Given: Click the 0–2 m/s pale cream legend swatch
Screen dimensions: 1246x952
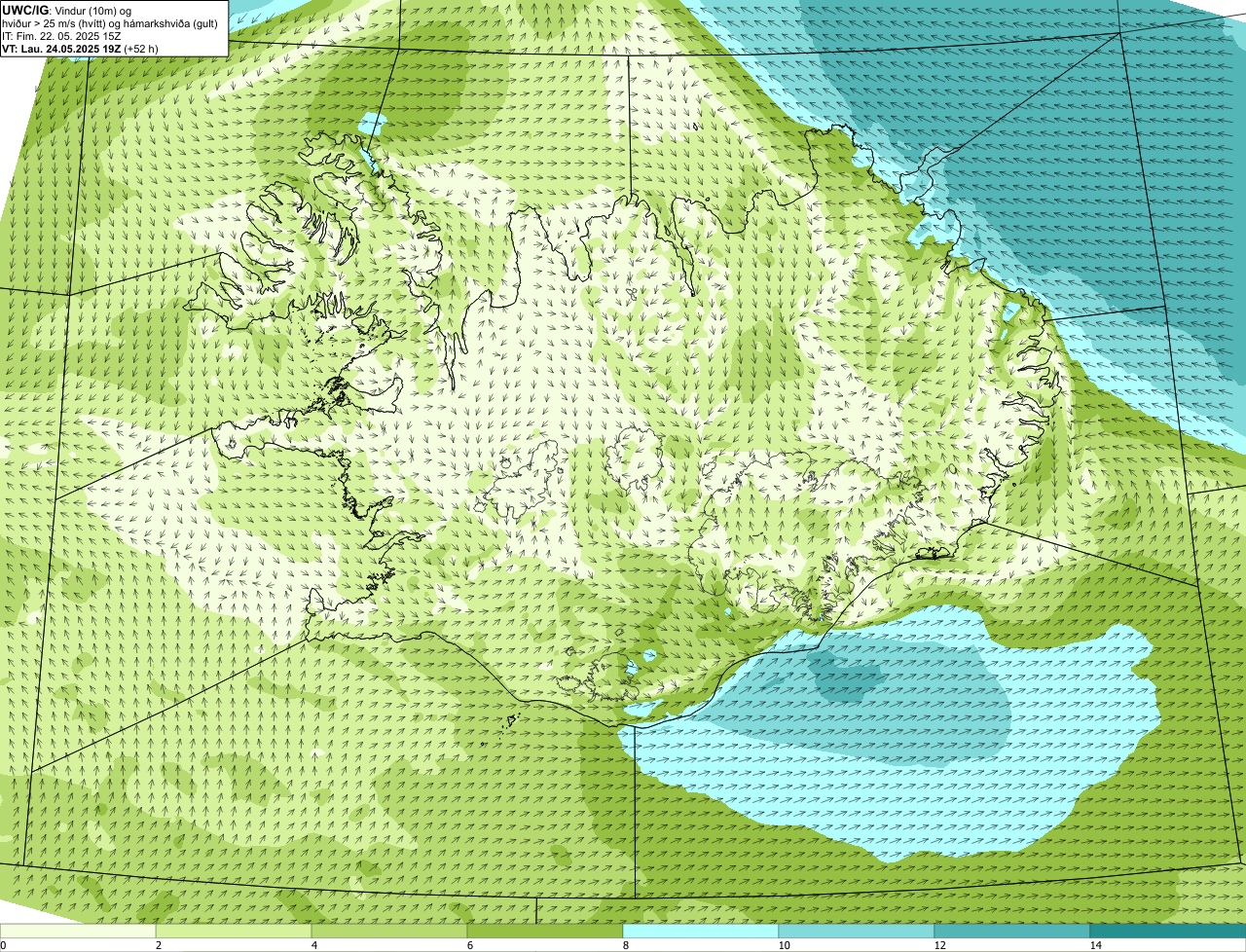Looking at the screenshot, I should [x=78, y=932].
